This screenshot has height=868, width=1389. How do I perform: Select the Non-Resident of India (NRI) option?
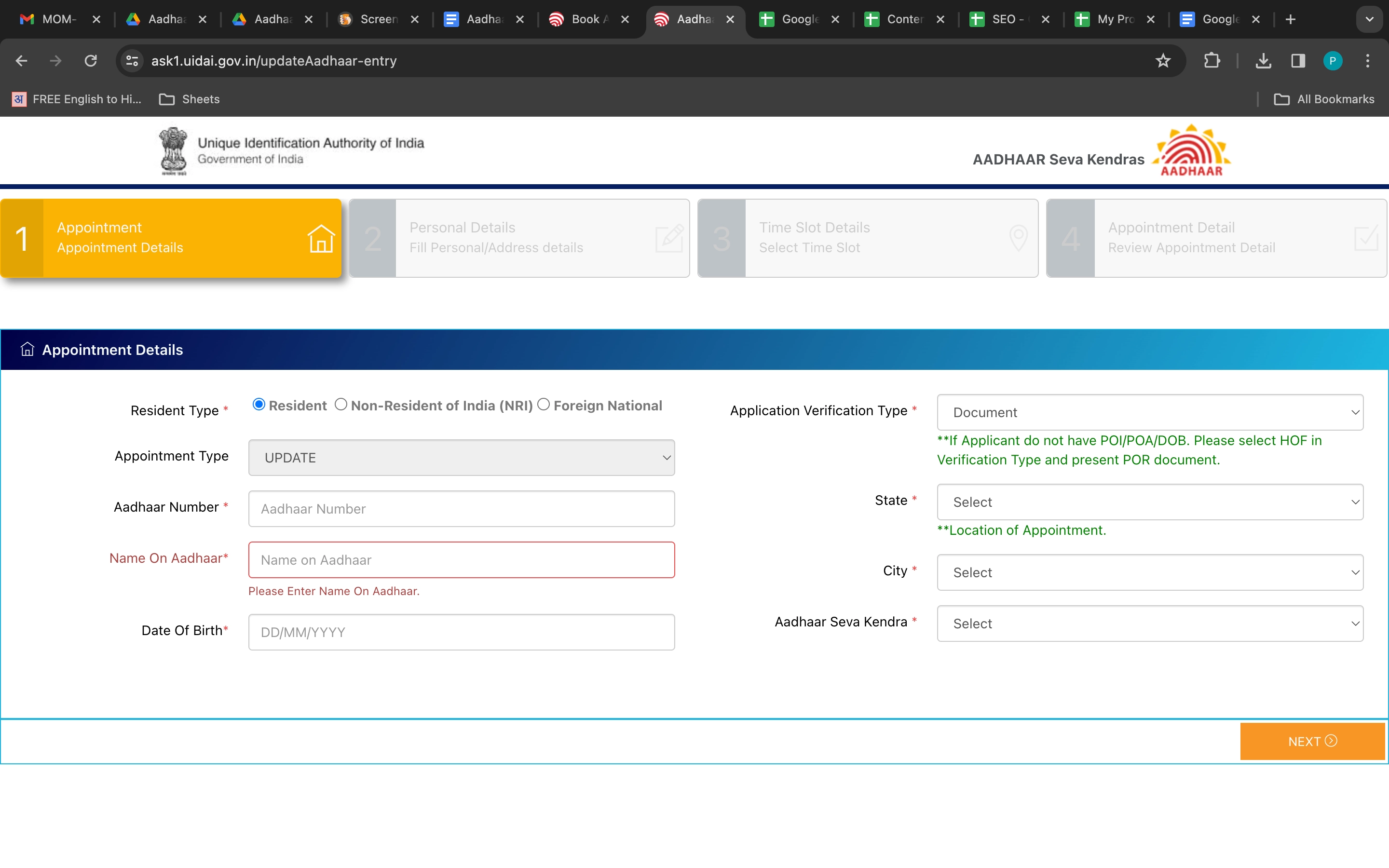pos(341,404)
